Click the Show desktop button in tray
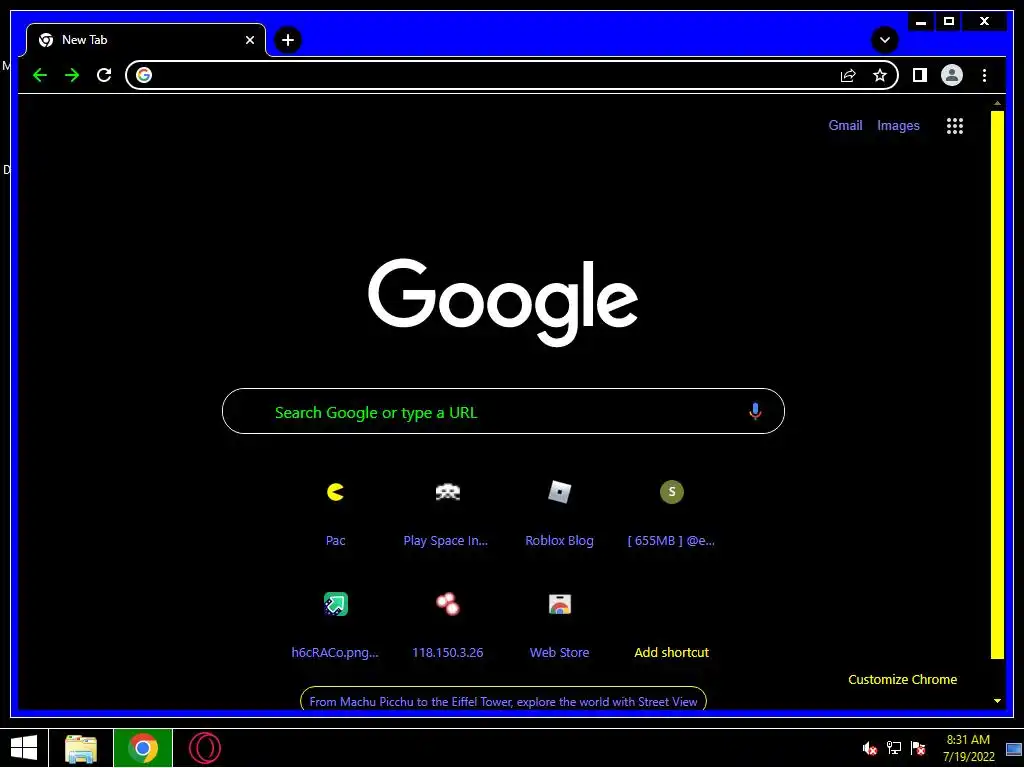The height and width of the screenshot is (768, 1024). click(x=1014, y=748)
